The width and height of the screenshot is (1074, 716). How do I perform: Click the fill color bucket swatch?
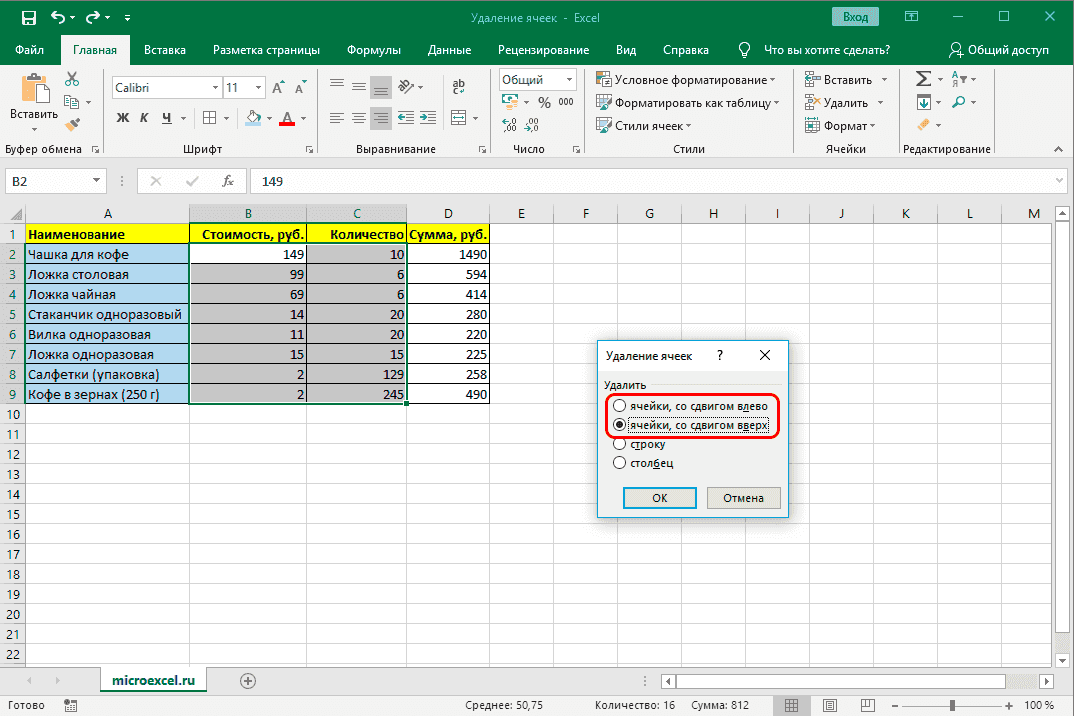coord(253,119)
